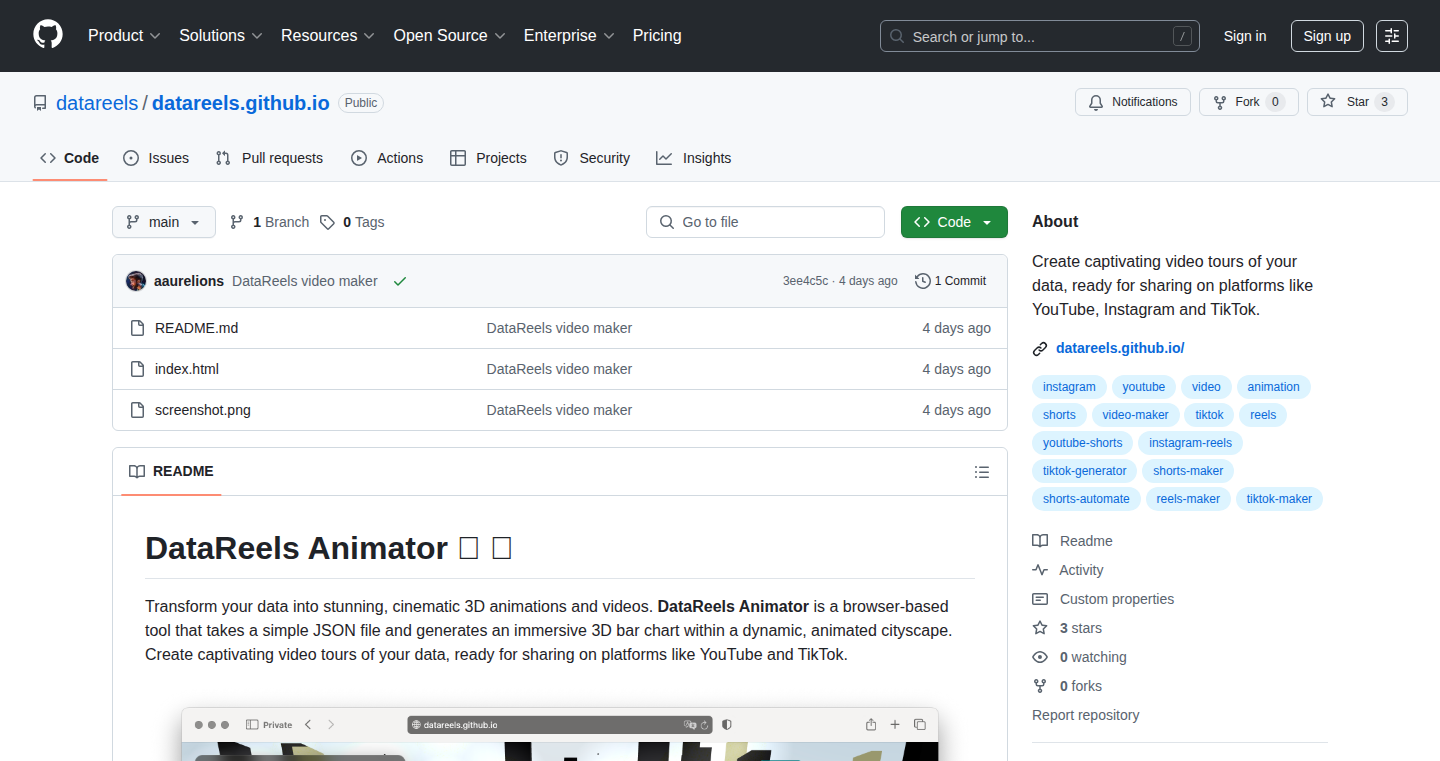This screenshot has height=761, width=1440.
Task: Open the appearance settings icon in the header
Action: click(1392, 36)
